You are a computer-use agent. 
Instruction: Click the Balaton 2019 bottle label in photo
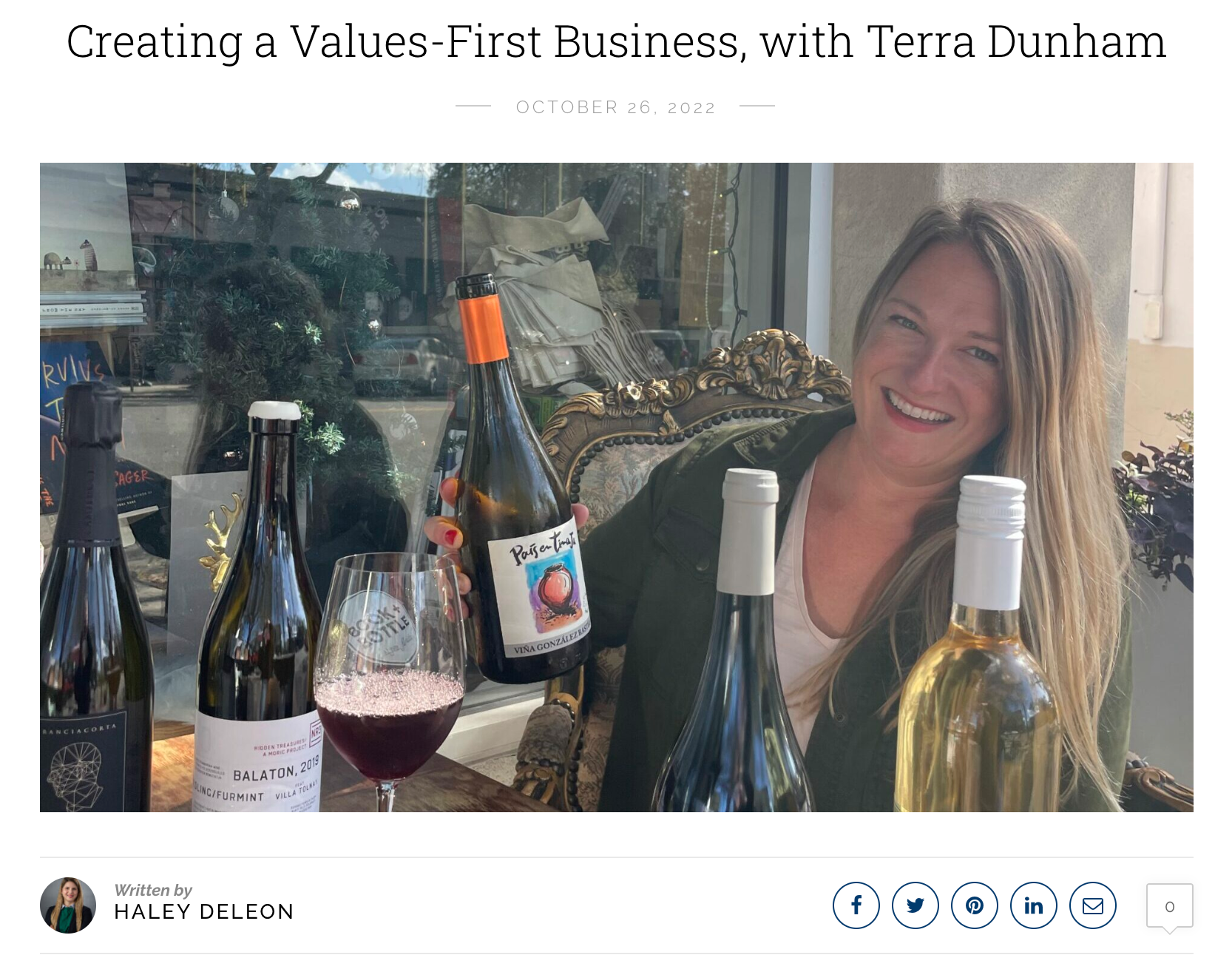coord(259,765)
